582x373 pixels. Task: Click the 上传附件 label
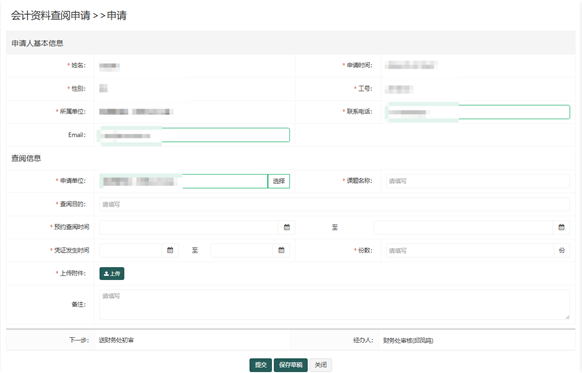[x=73, y=273]
